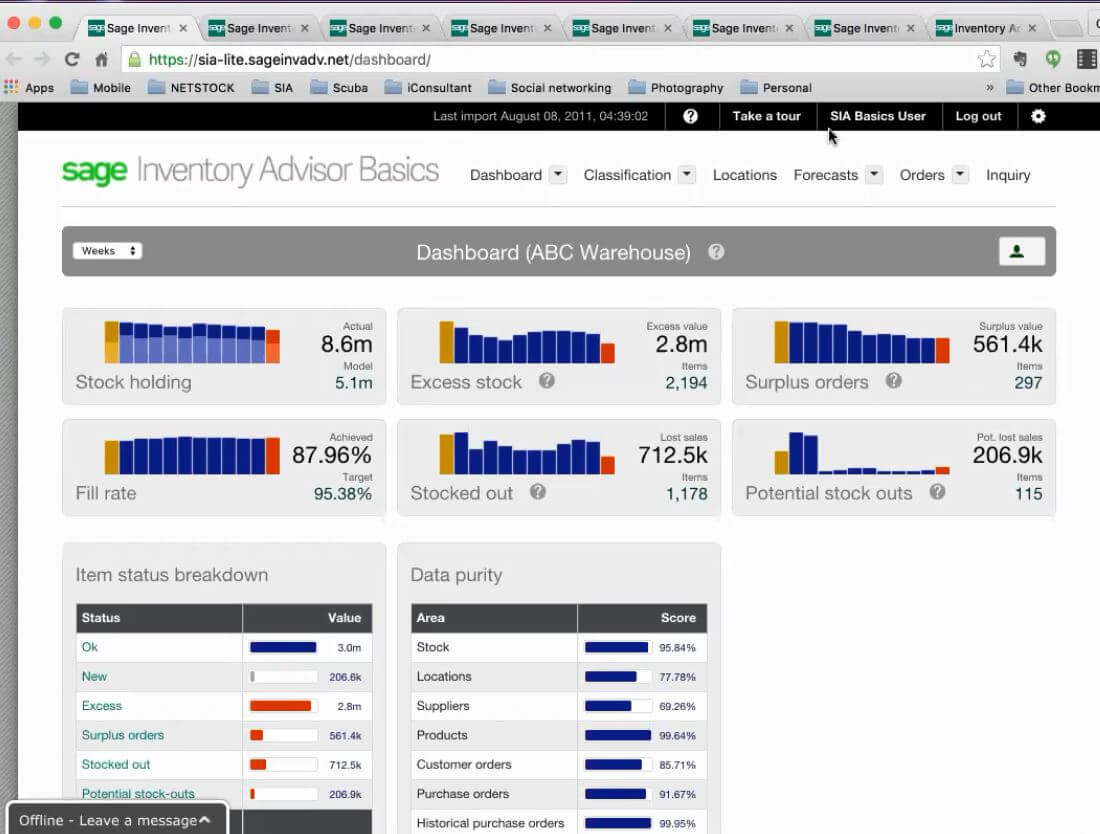The width and height of the screenshot is (1100, 834).
Task: Switch to the Inquiry section
Action: (x=1007, y=175)
